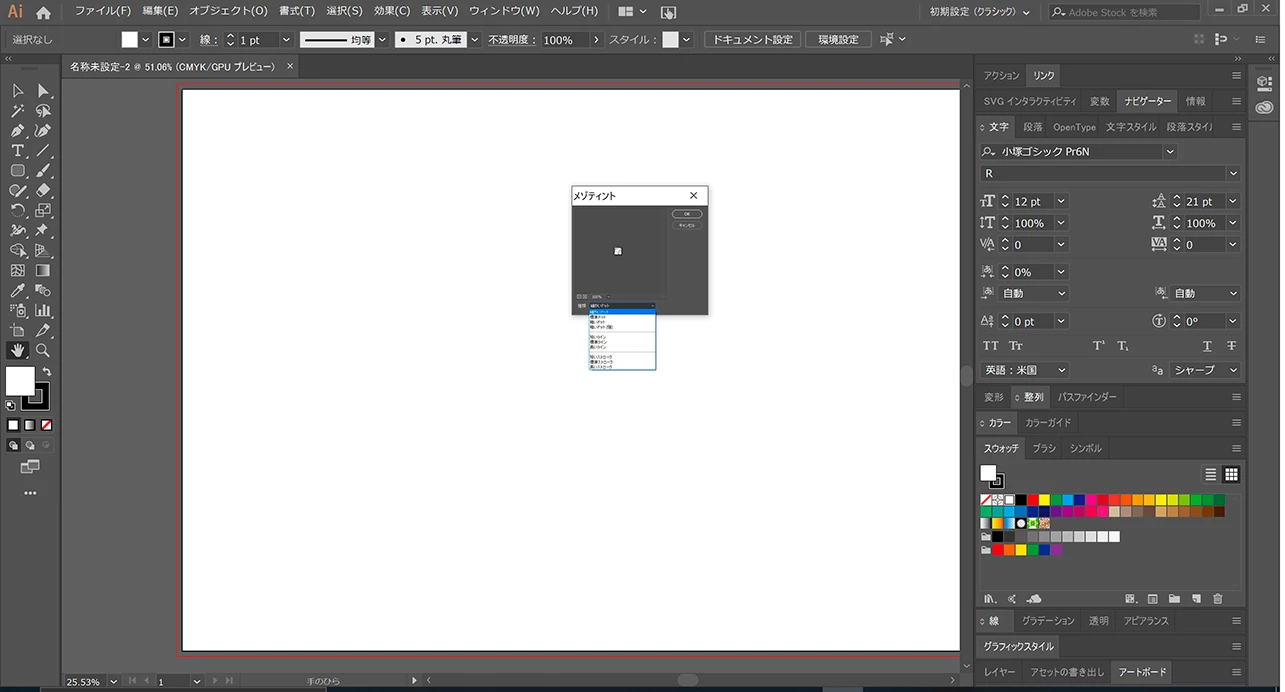
Task: Switch swatches panel to list view
Action: click(x=1211, y=474)
